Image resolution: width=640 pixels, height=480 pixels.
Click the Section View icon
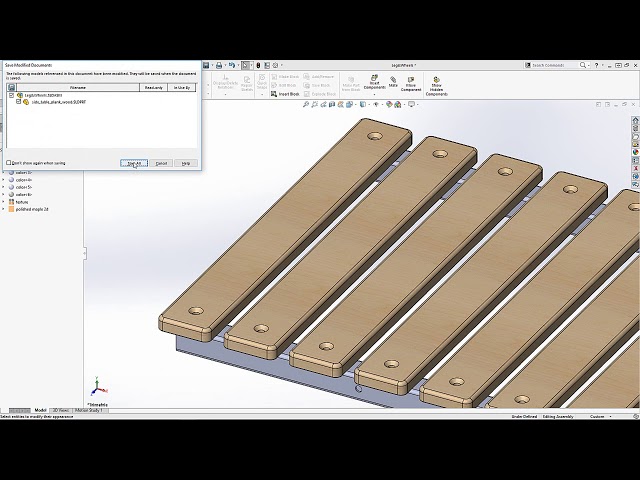332,104
